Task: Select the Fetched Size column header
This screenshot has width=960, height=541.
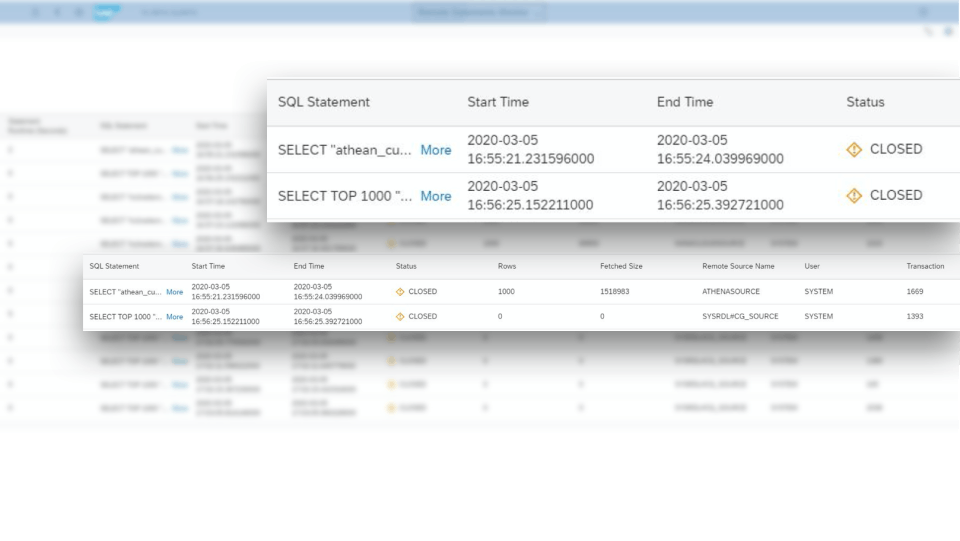Action: [621, 266]
